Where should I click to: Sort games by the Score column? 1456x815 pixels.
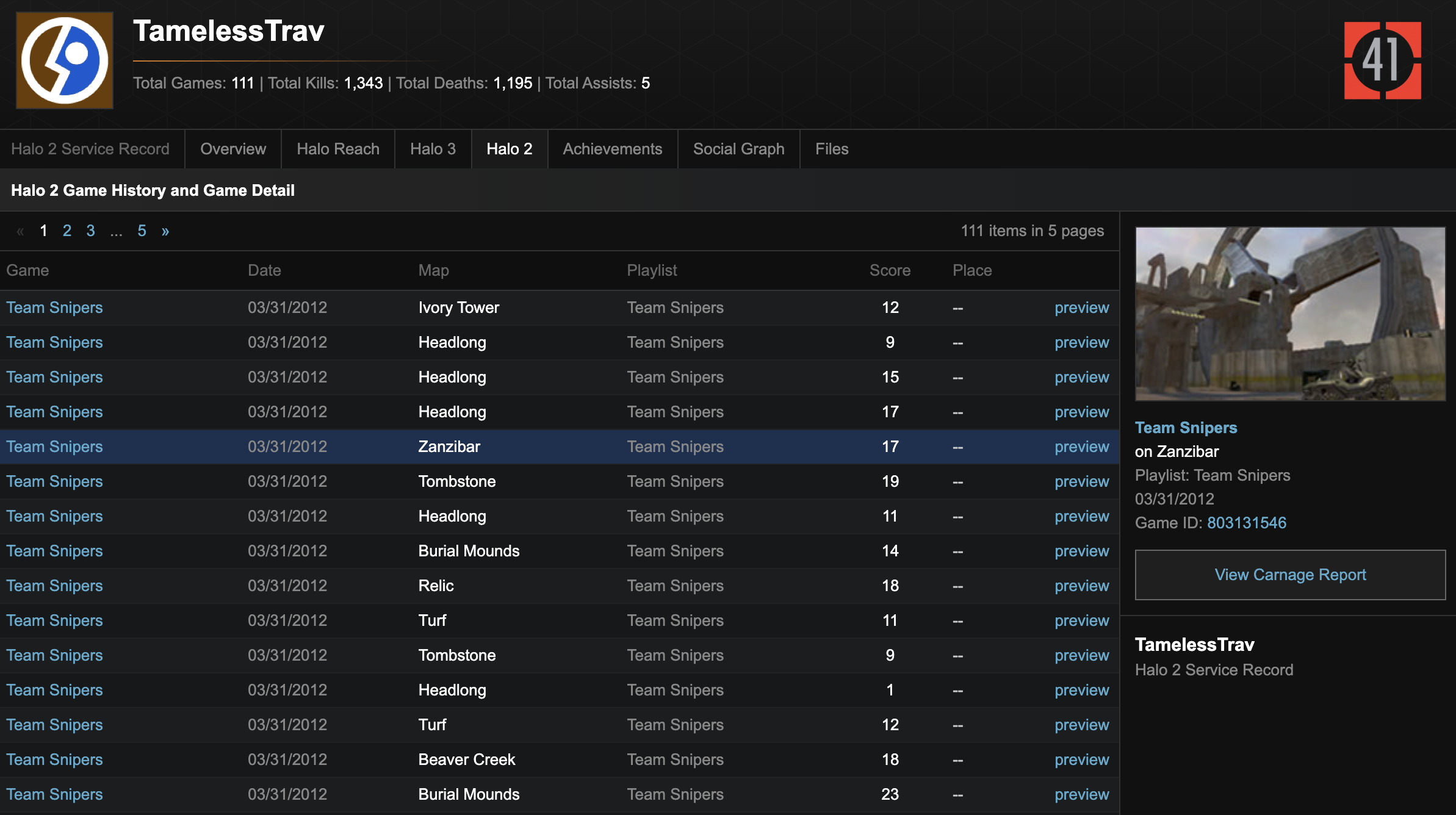click(x=890, y=270)
